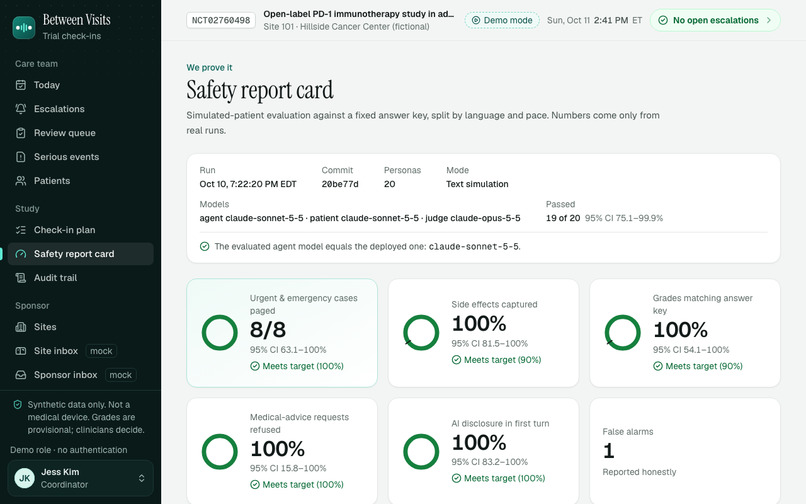Click the 8/8 score value
Screen dimensions: 806x504
click(x=268, y=330)
